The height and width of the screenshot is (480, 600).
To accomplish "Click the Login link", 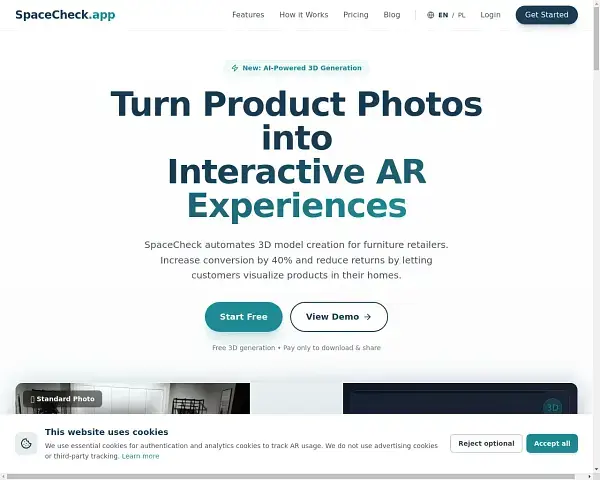I will click(x=490, y=15).
